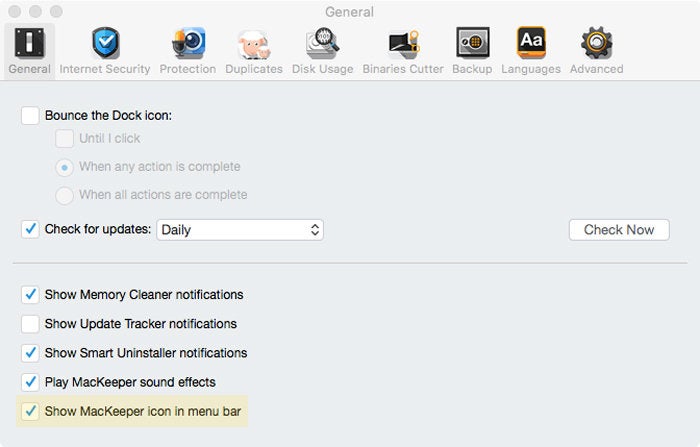This screenshot has height=447, width=700.
Task: Open Backup safe icon pane
Action: (473, 43)
